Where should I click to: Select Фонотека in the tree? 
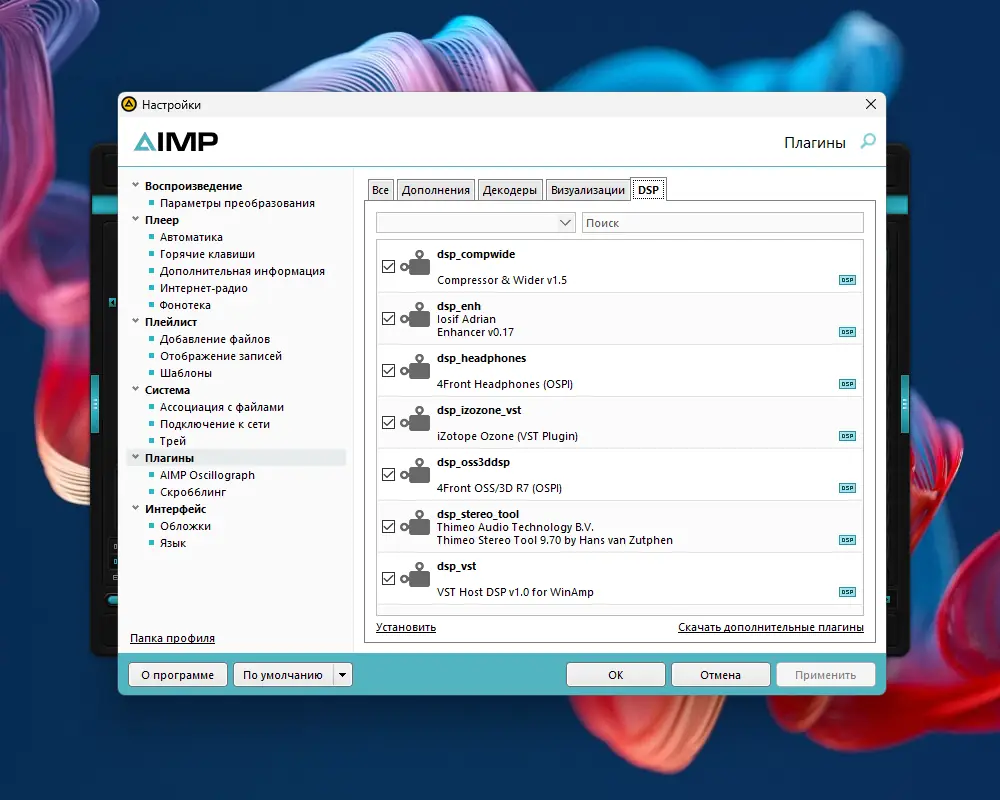click(185, 305)
